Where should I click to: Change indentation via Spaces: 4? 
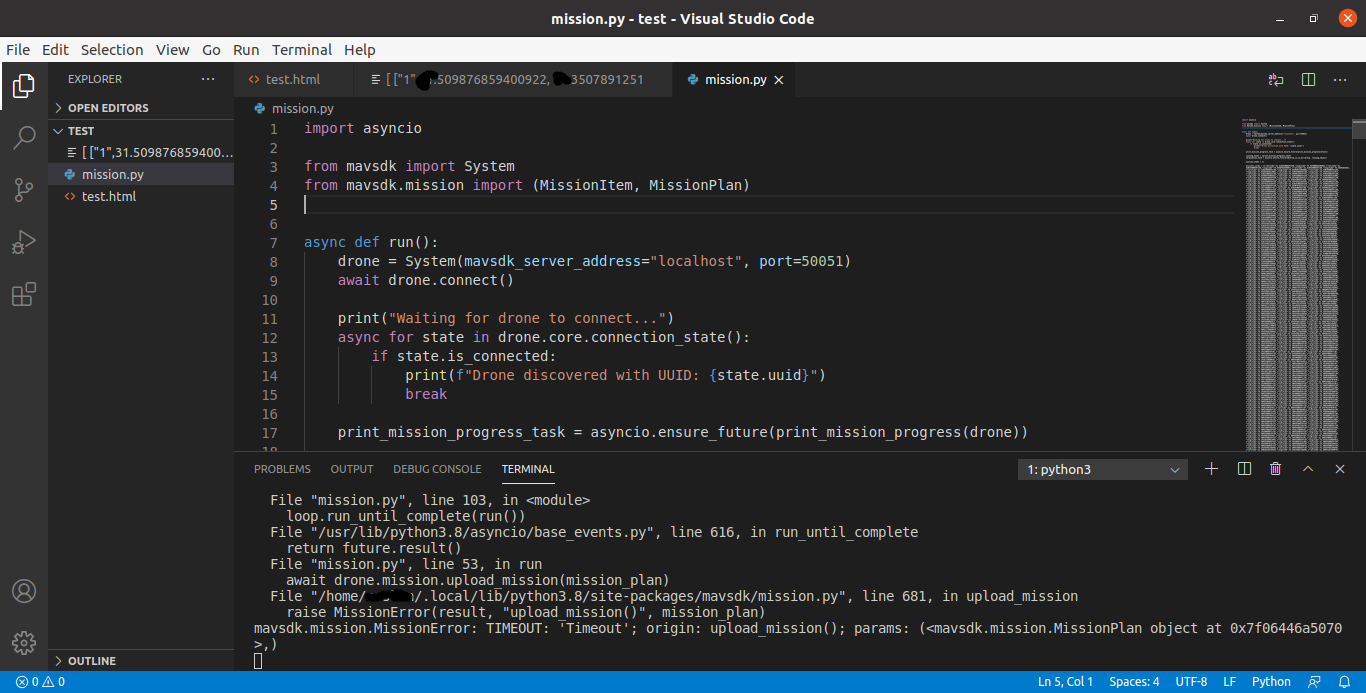coord(1135,682)
